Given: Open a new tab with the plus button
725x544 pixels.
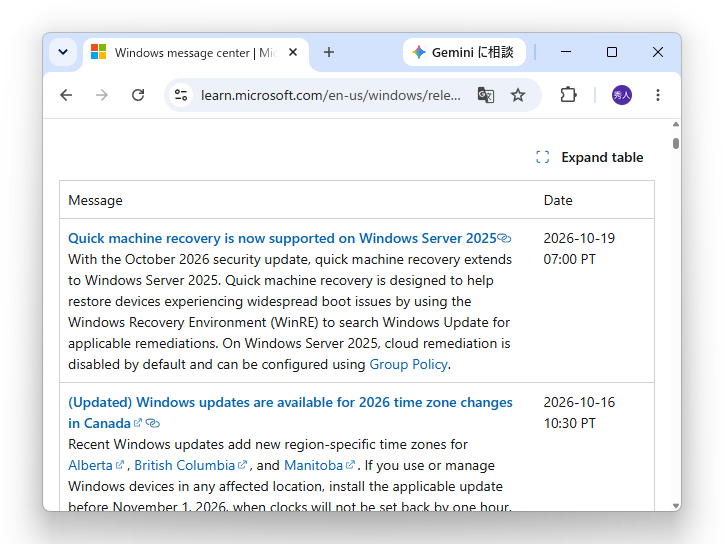Looking at the screenshot, I should 329,52.
